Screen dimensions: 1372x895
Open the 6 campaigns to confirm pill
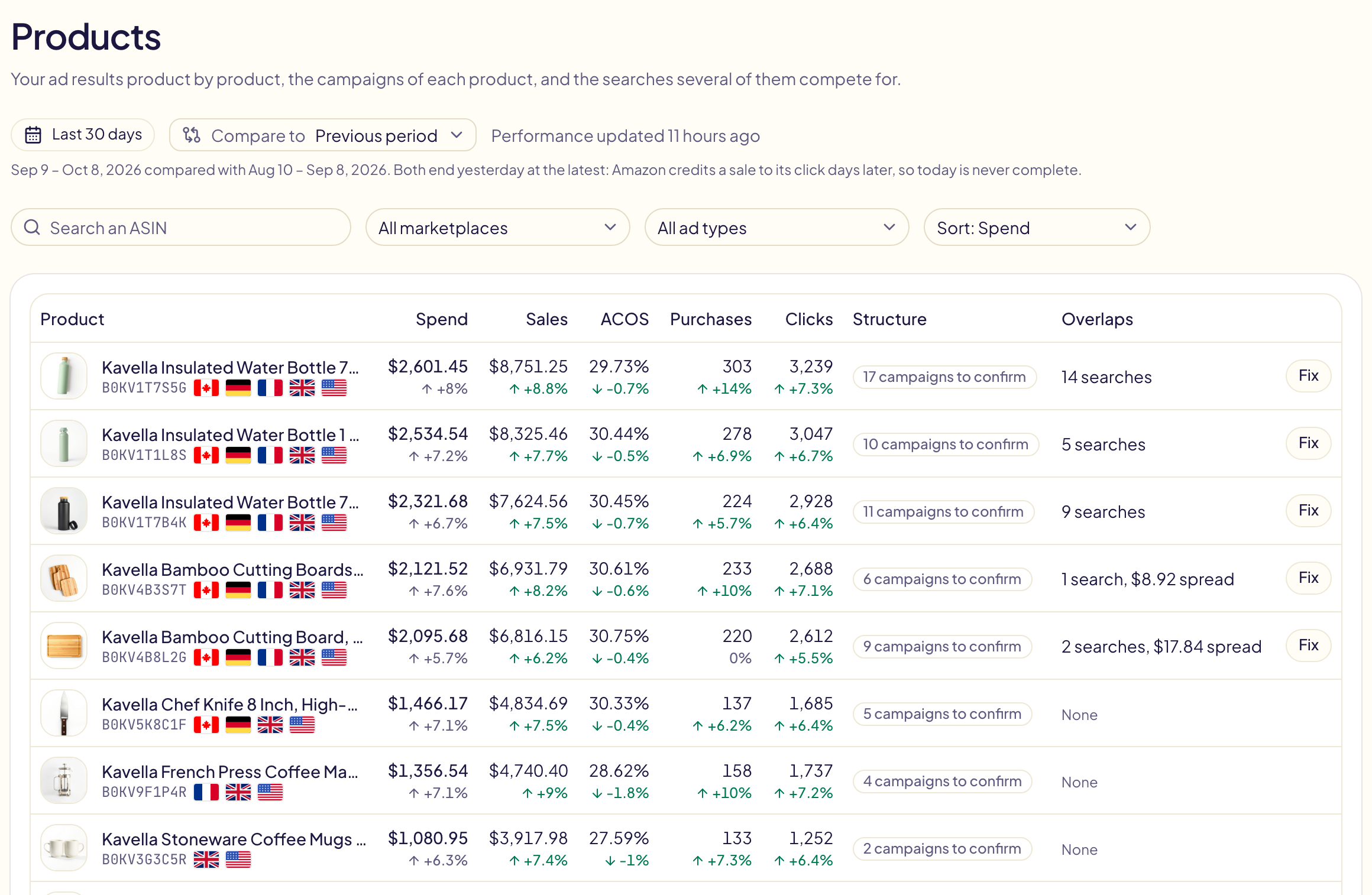click(x=942, y=579)
